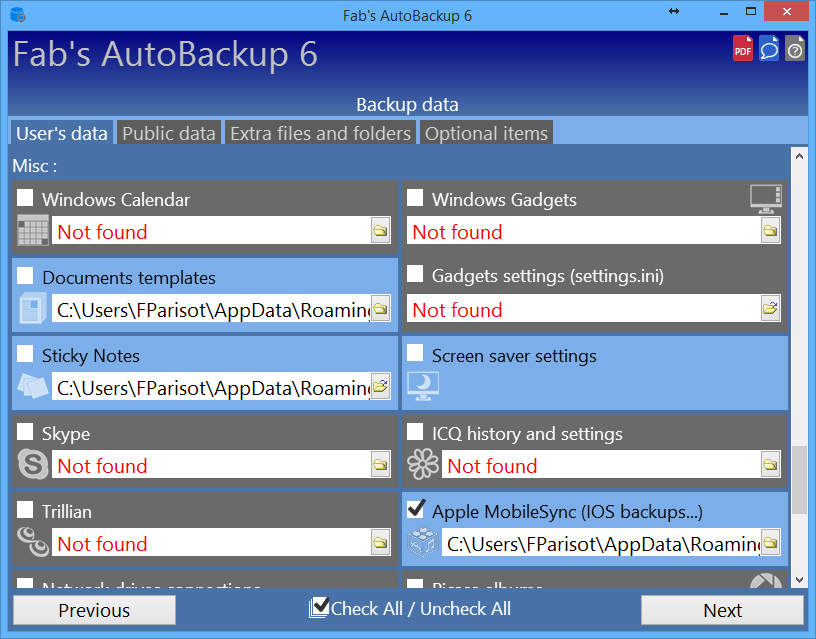
Task: Enable the Sticky Notes checkbox
Action: click(25, 353)
